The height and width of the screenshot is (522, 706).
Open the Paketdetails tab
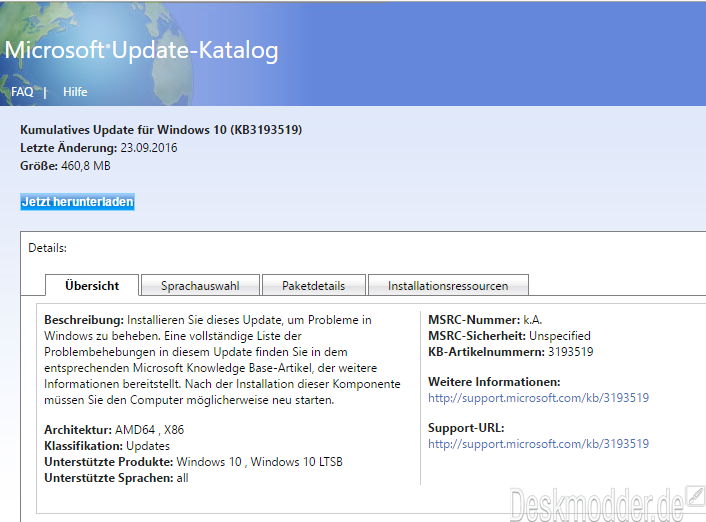click(313, 286)
